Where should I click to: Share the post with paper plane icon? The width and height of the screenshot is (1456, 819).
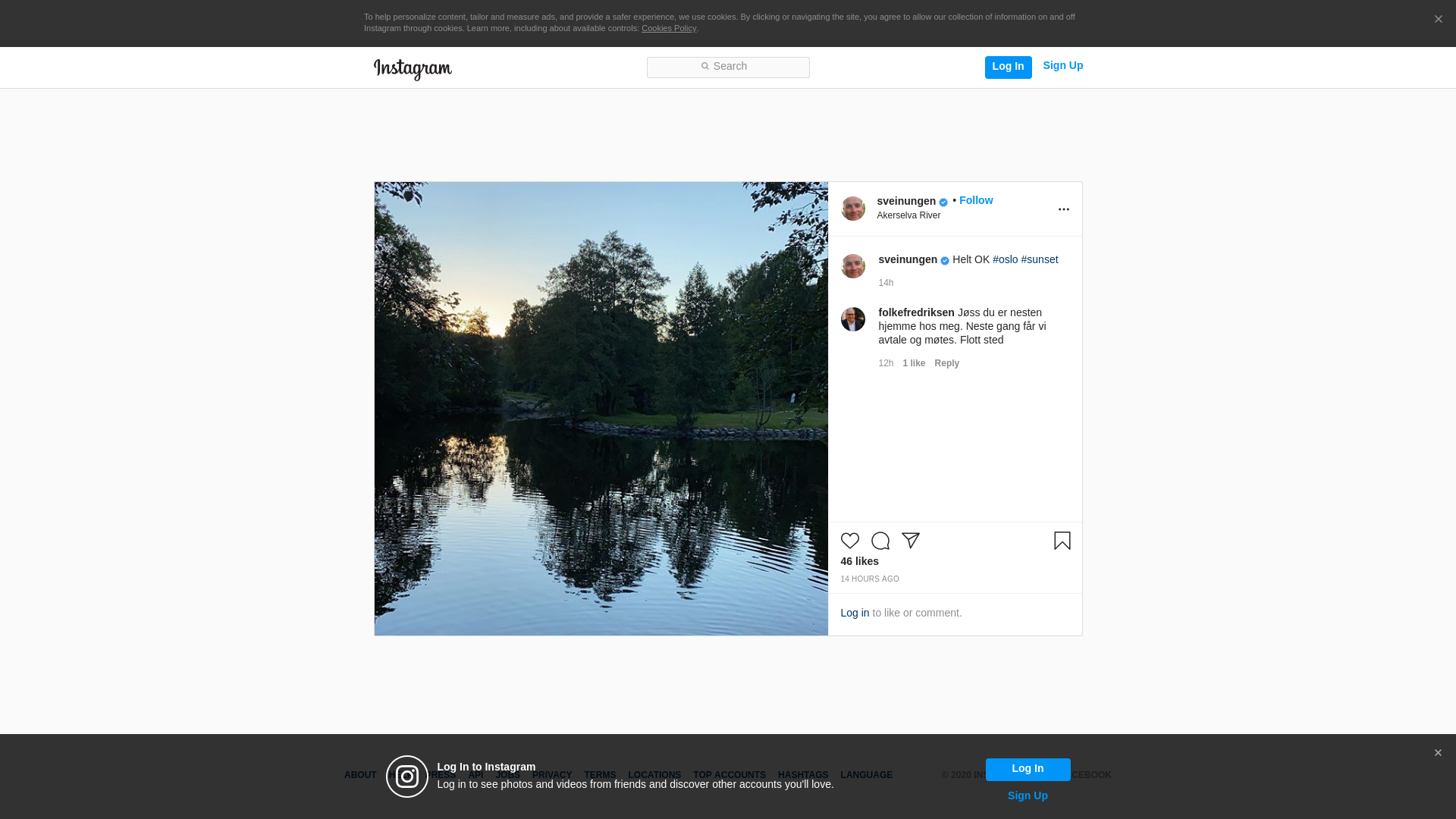910,541
